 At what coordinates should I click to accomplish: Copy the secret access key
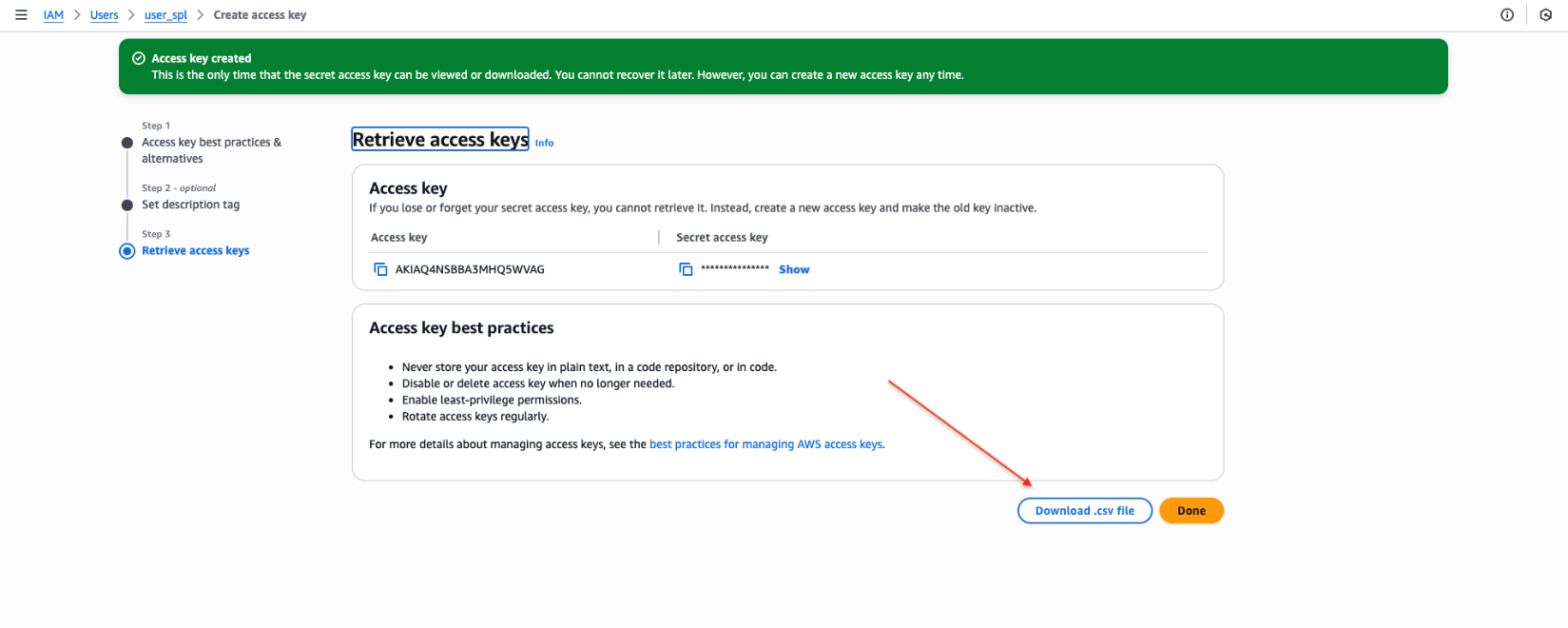click(x=686, y=270)
